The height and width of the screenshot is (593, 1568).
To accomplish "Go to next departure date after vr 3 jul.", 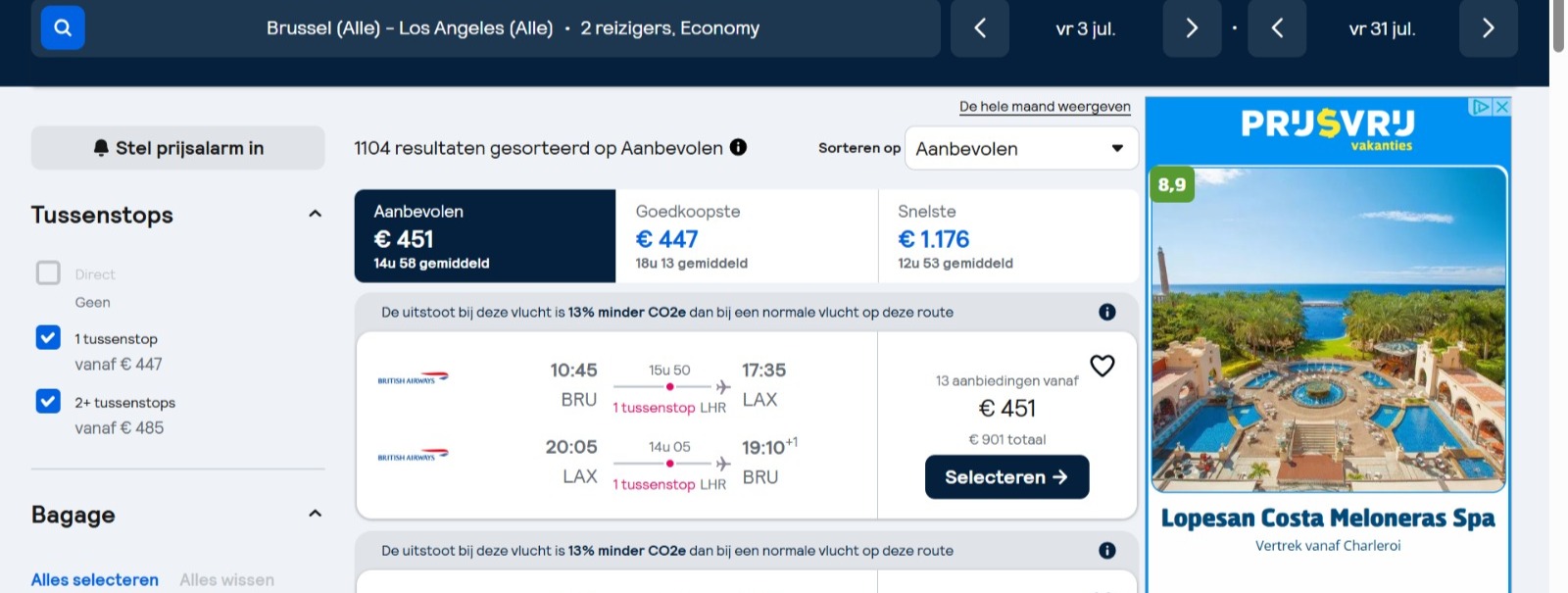I will click(x=1192, y=28).
